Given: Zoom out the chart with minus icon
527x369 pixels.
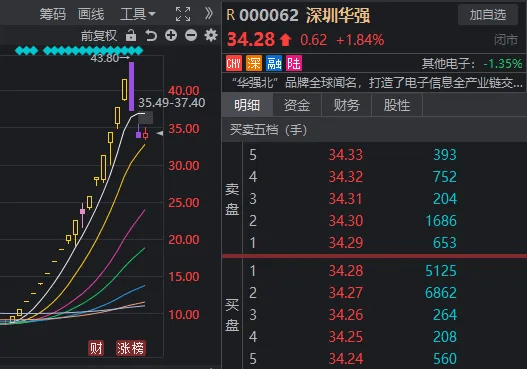Looking at the screenshot, I should click(191, 35).
